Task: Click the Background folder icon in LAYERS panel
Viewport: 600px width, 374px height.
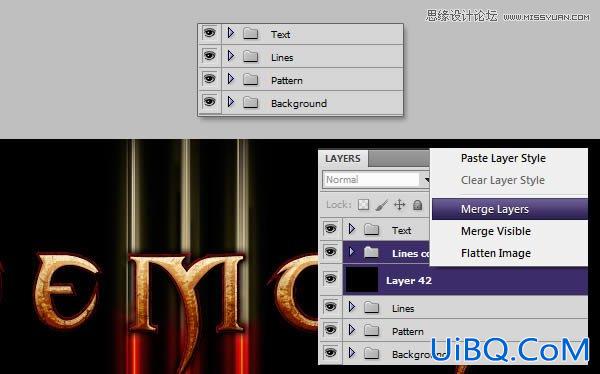Action: coord(372,353)
